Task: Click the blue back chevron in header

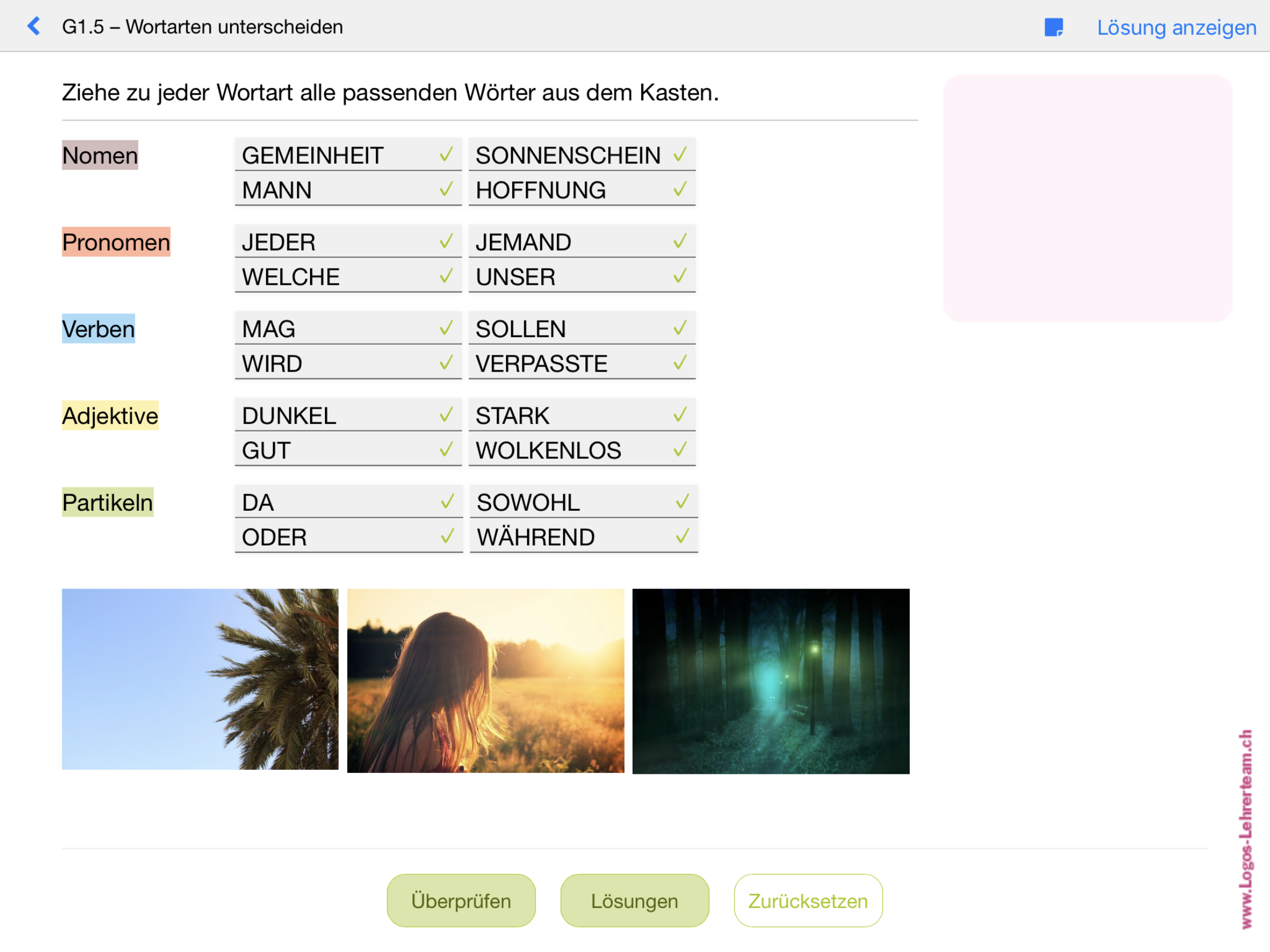Action: 34,26
